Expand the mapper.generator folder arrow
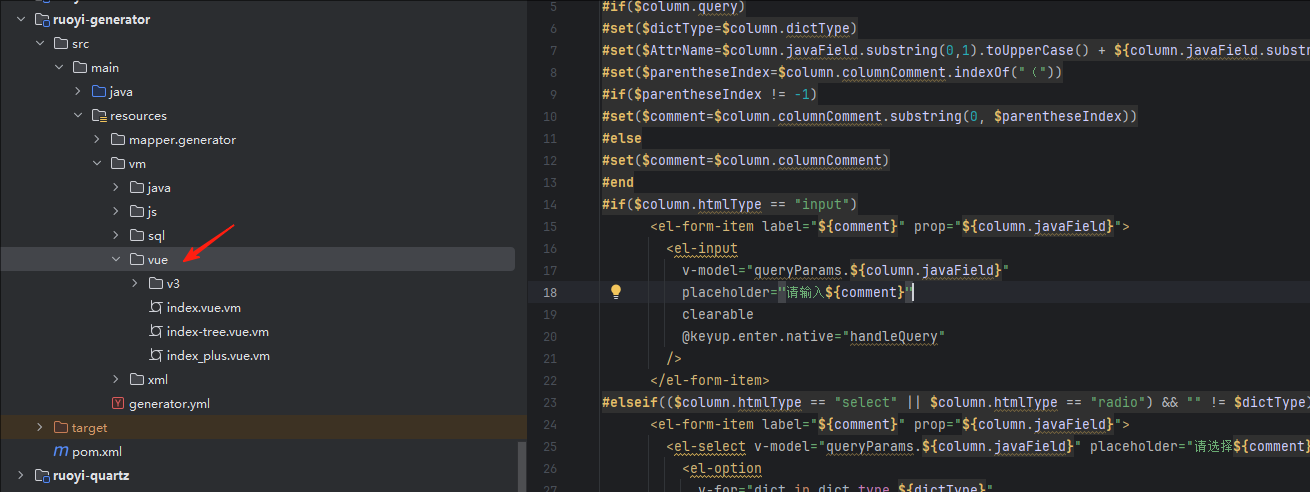 pos(97,140)
